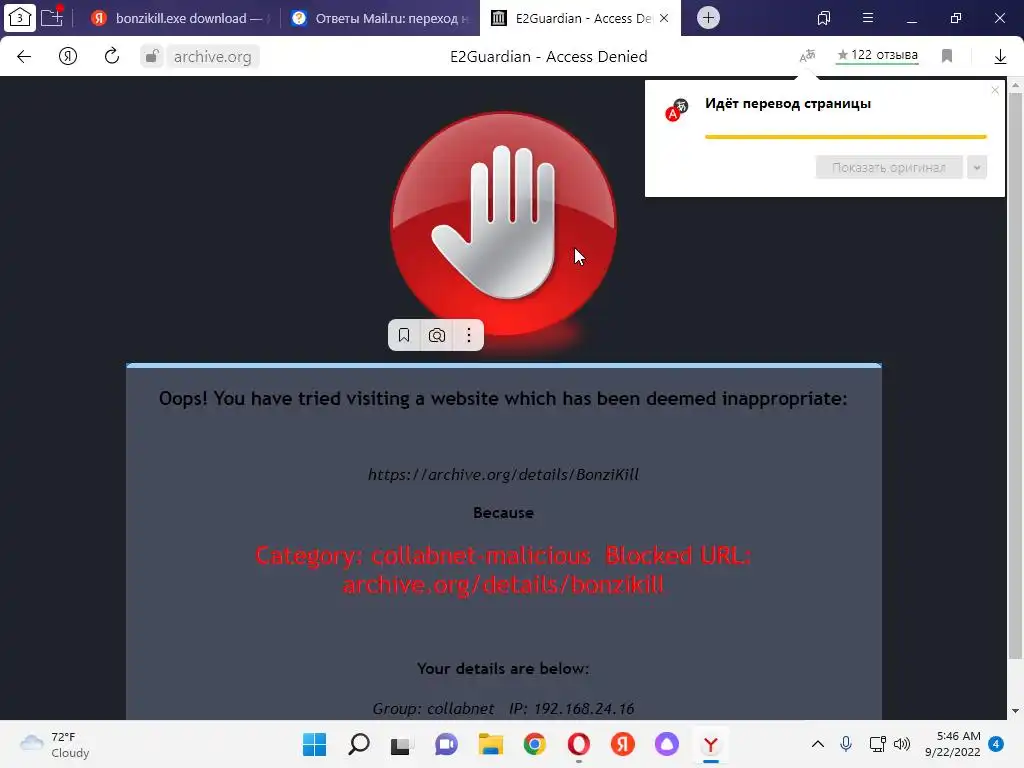The height and width of the screenshot is (768, 1024).
Task: Open the tab counter home icon
Action: 20,18
